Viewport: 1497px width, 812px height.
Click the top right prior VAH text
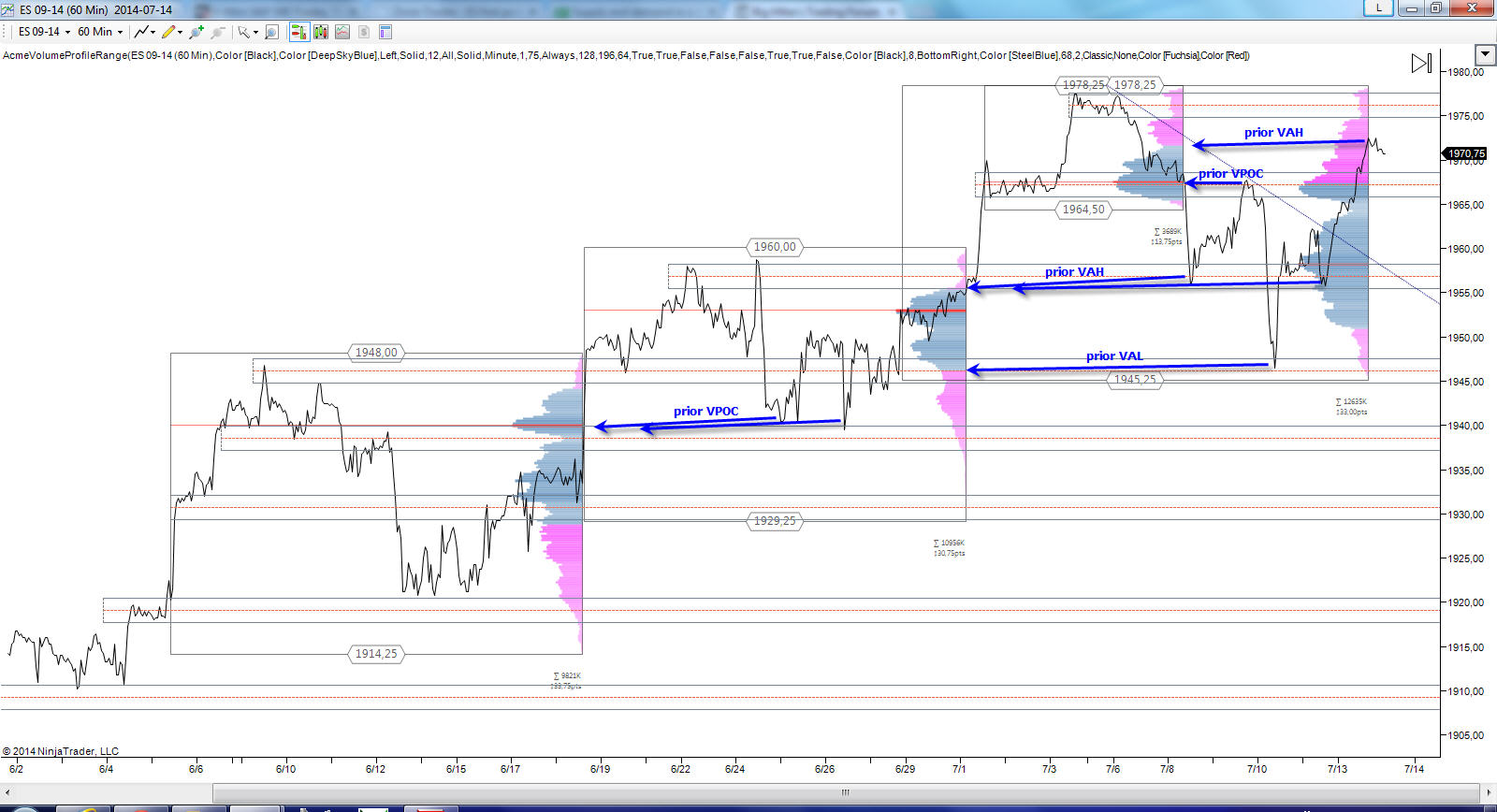coord(1273,133)
